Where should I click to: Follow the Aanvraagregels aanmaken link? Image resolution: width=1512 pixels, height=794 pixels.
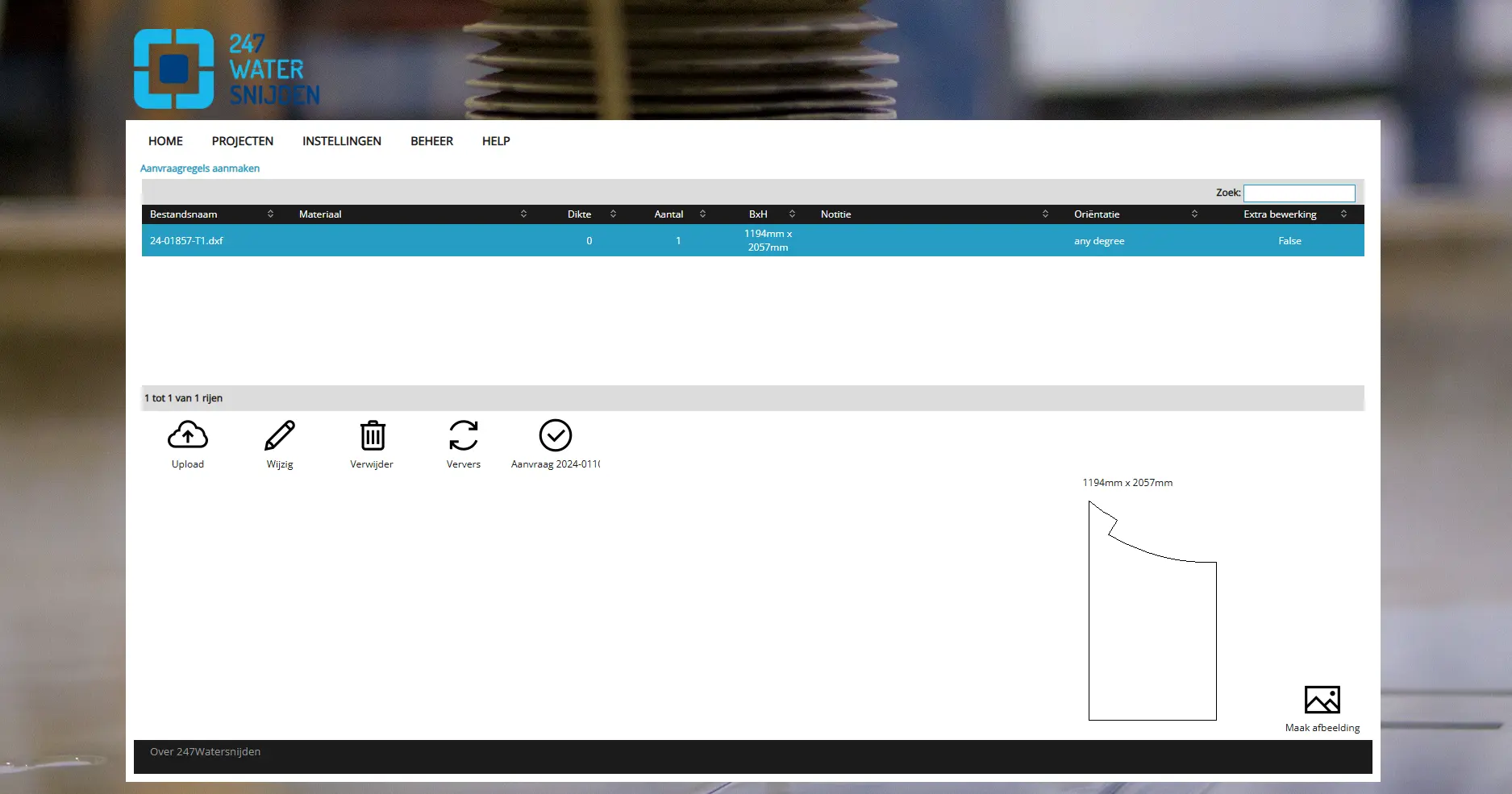(x=200, y=168)
